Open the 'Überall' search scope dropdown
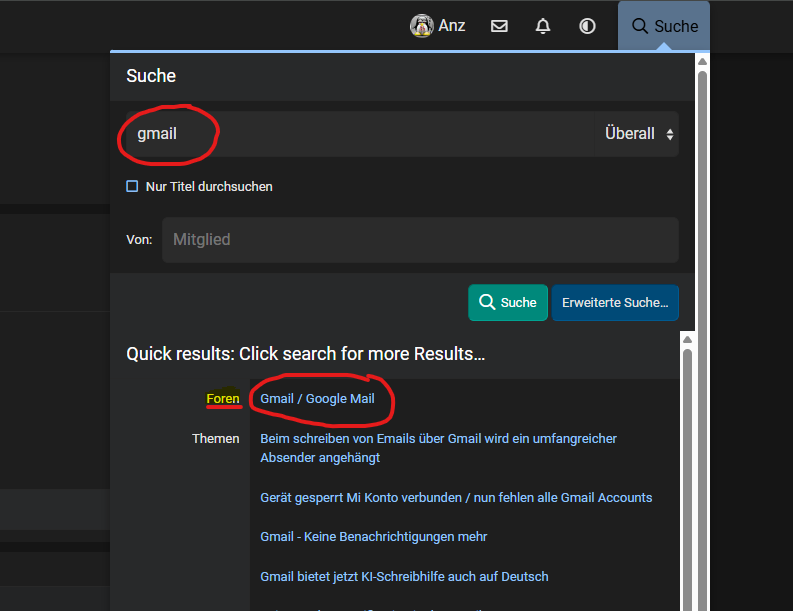This screenshot has height=611, width=793. (638, 133)
